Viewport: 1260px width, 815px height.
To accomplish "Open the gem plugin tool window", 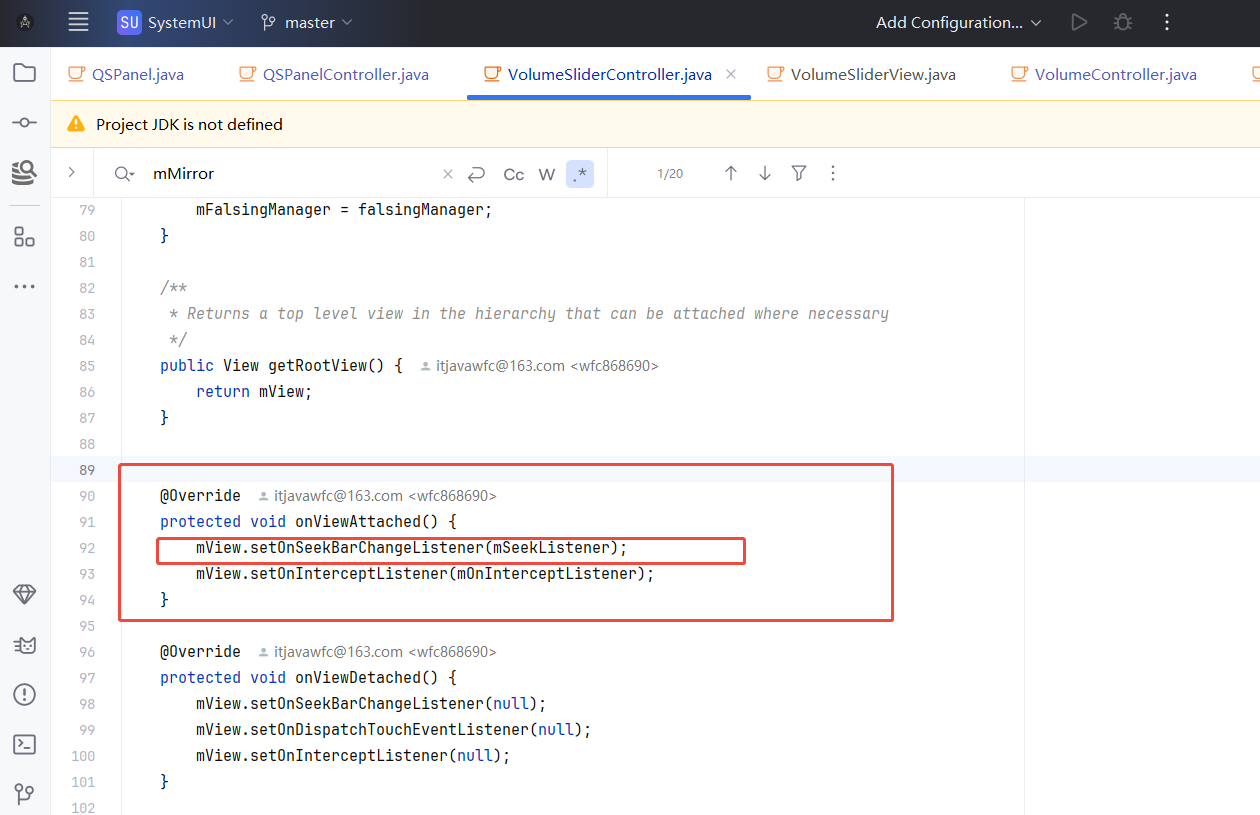I will pyautogui.click(x=24, y=594).
